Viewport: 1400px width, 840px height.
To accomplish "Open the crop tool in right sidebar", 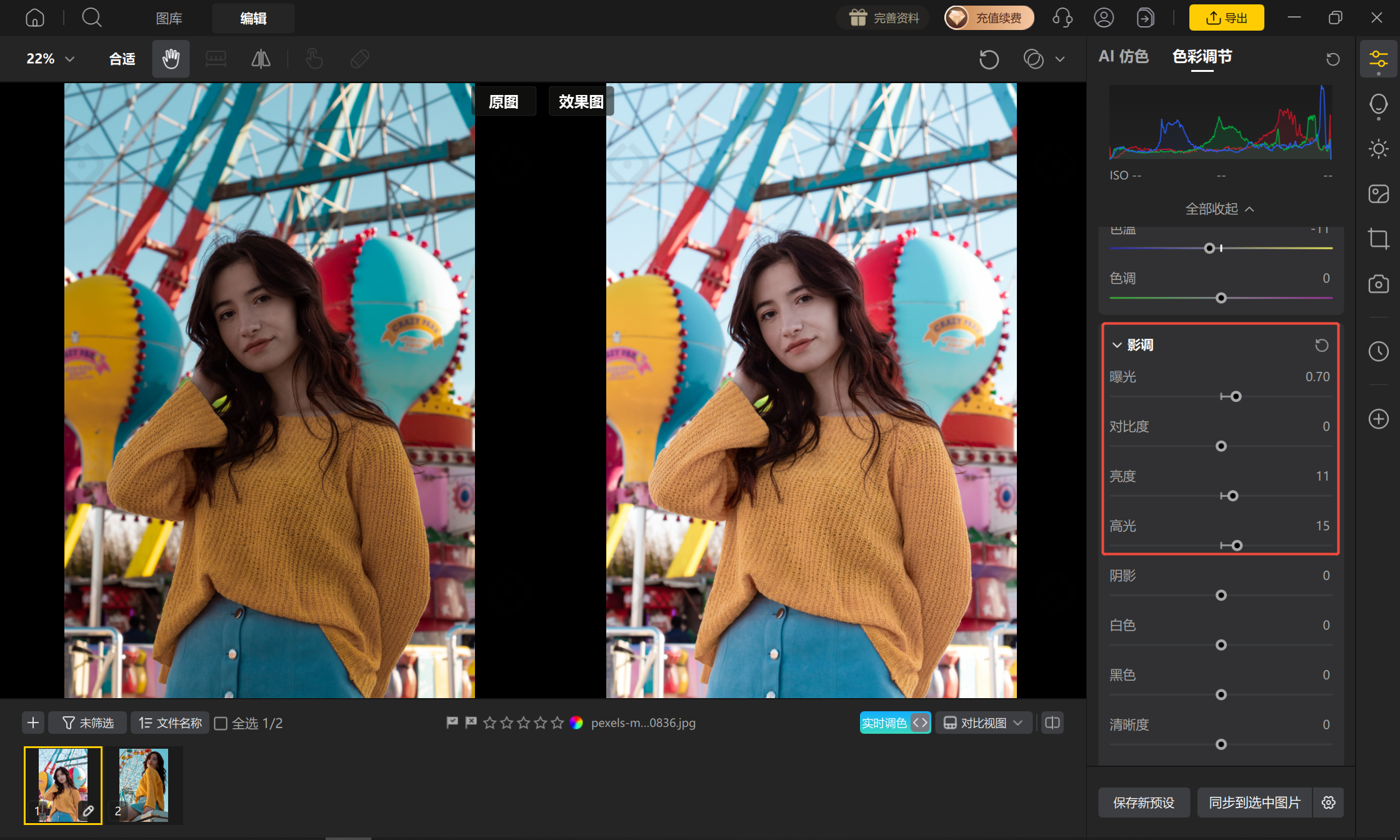I will pyautogui.click(x=1378, y=239).
